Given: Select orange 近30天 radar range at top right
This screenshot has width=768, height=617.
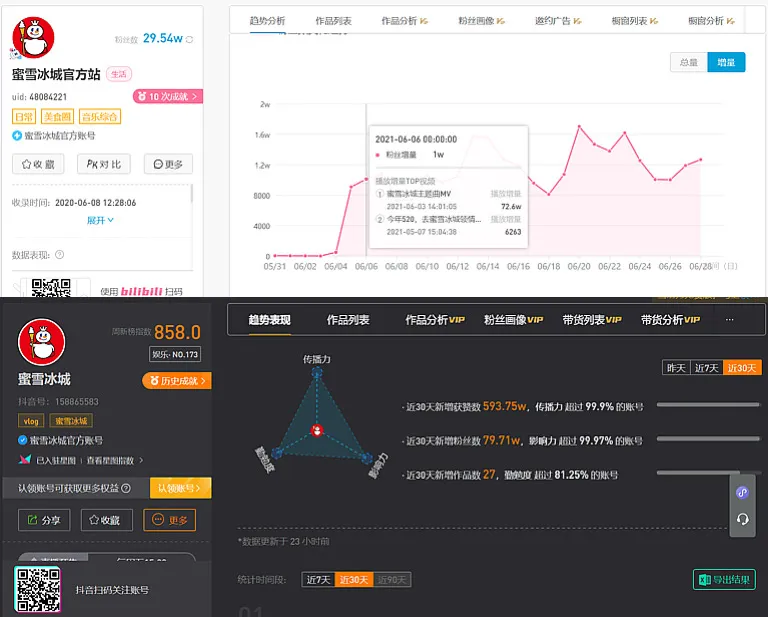Looking at the screenshot, I should point(742,368).
